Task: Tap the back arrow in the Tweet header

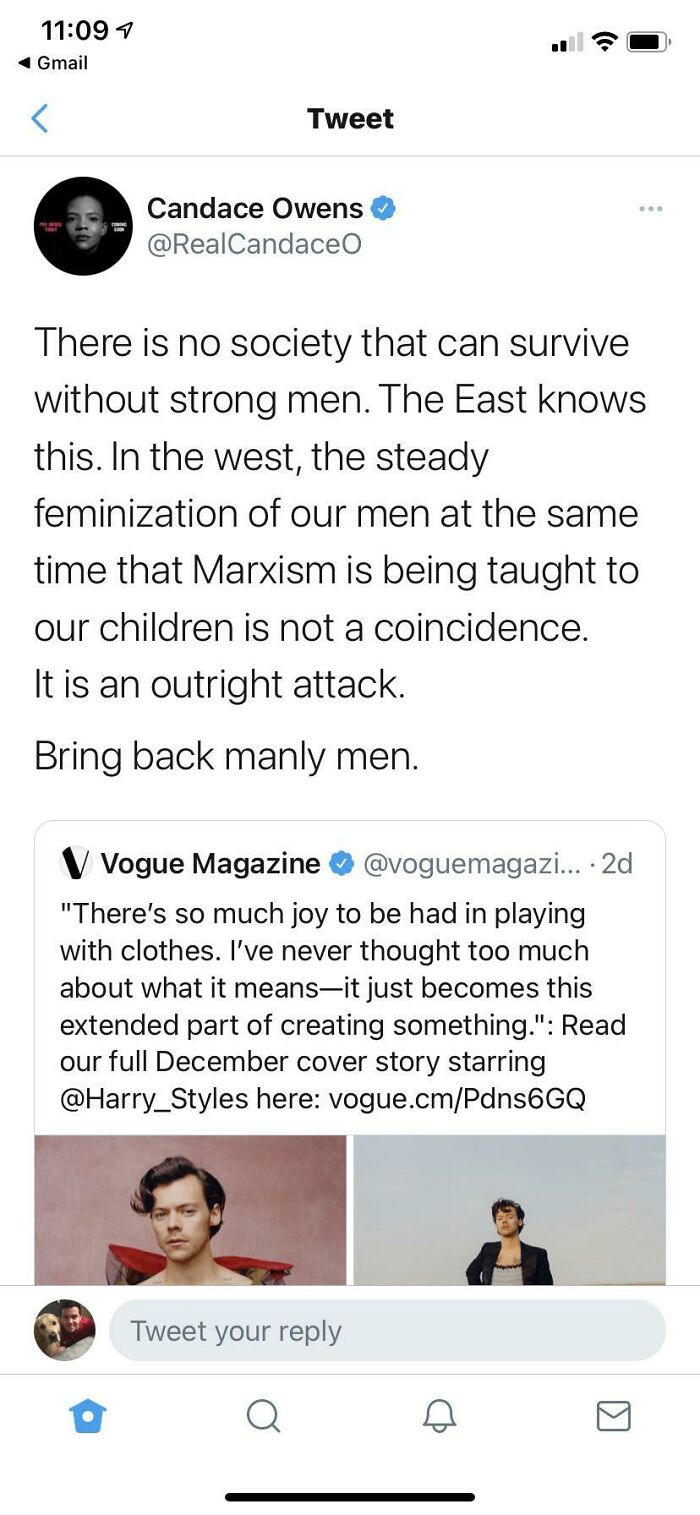Action: [39, 118]
